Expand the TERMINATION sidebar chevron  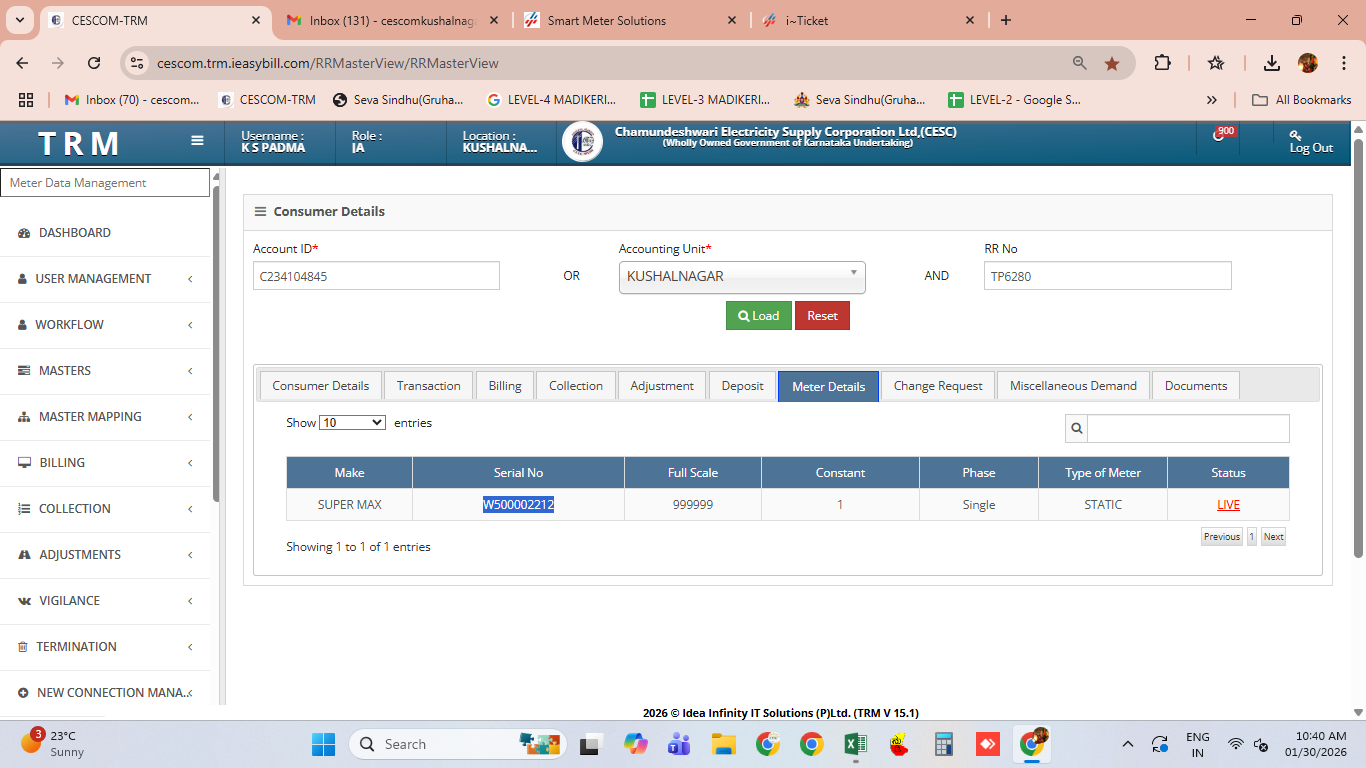[190, 647]
